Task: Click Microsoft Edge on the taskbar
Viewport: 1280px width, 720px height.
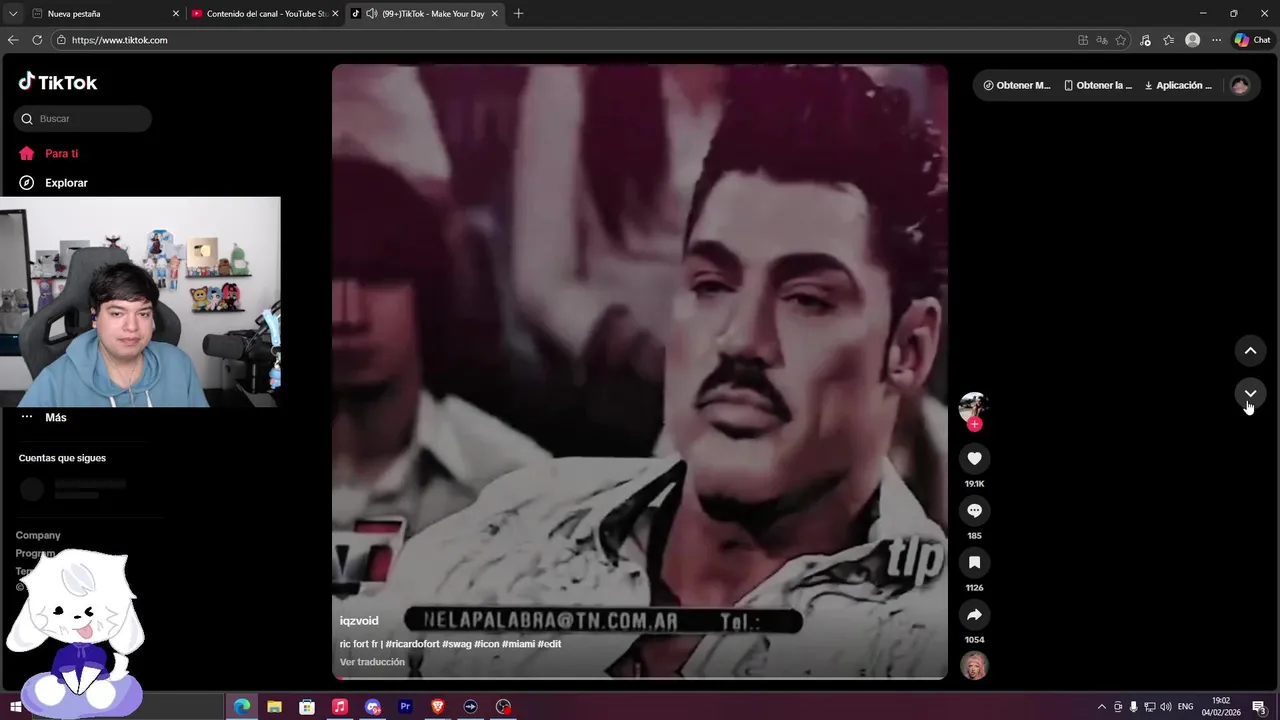Action: [x=242, y=707]
